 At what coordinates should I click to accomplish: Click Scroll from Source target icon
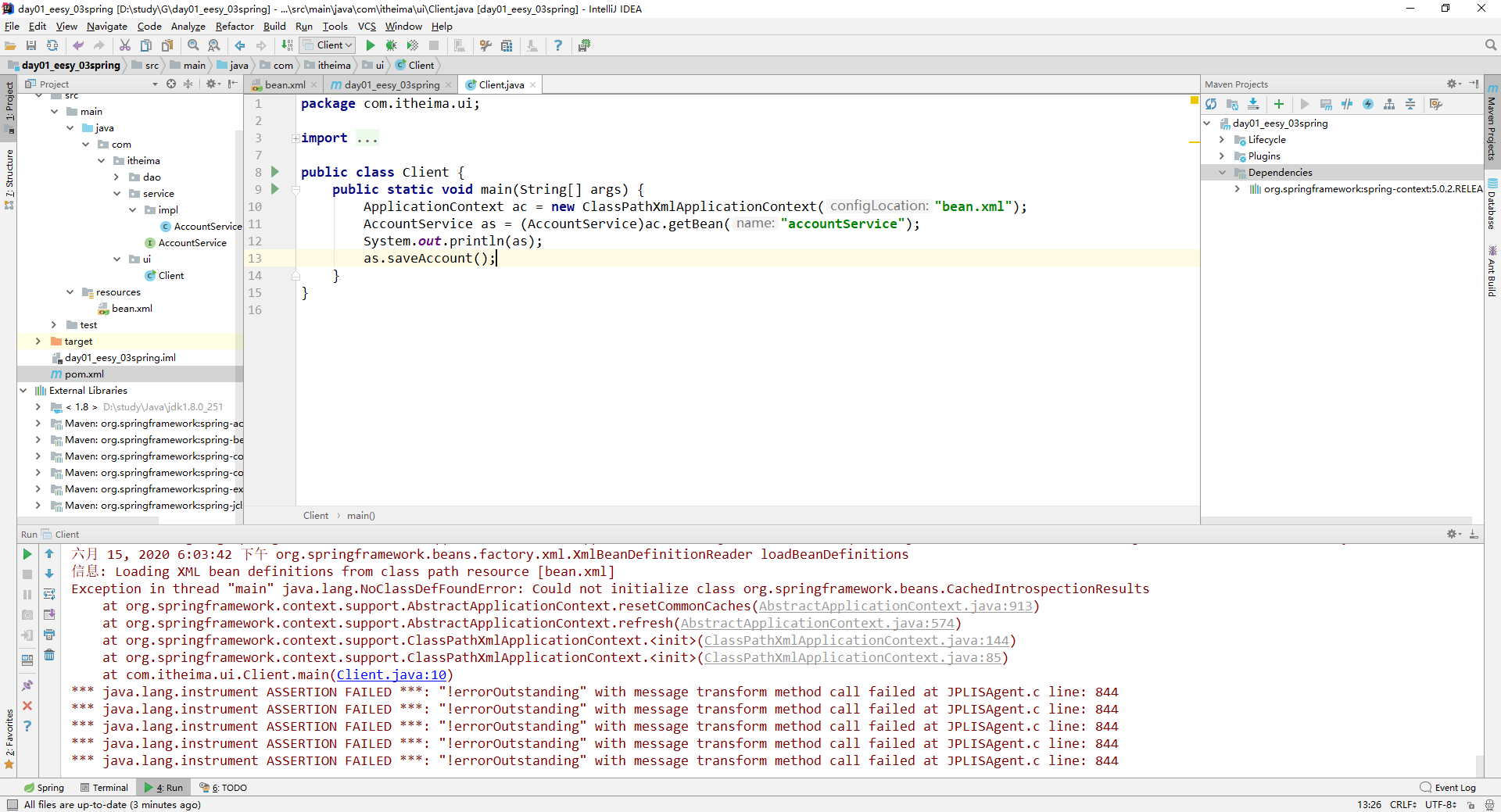171,84
